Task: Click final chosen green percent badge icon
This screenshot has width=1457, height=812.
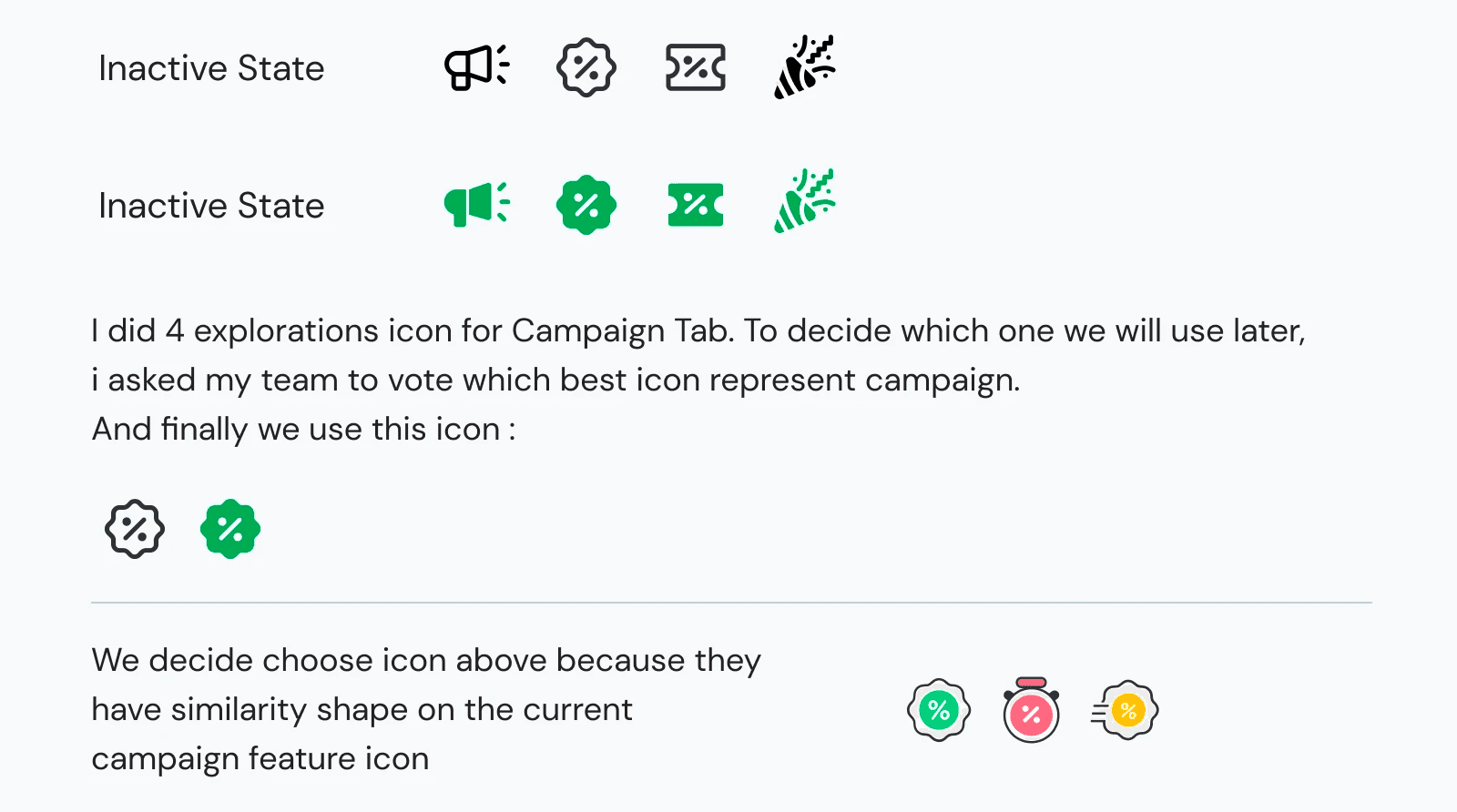Action: (x=230, y=528)
